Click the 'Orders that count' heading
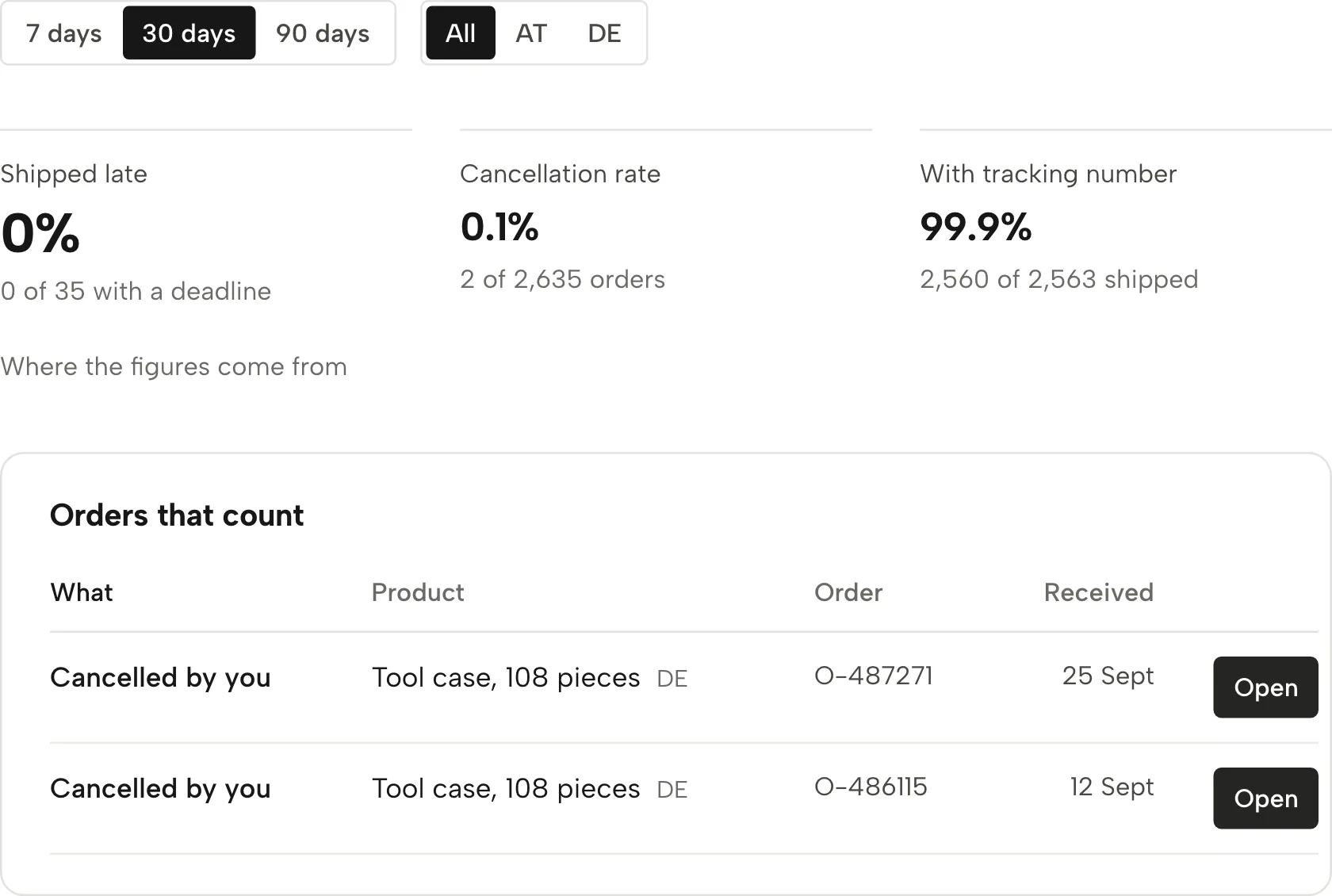The width and height of the screenshot is (1332, 896). click(177, 515)
